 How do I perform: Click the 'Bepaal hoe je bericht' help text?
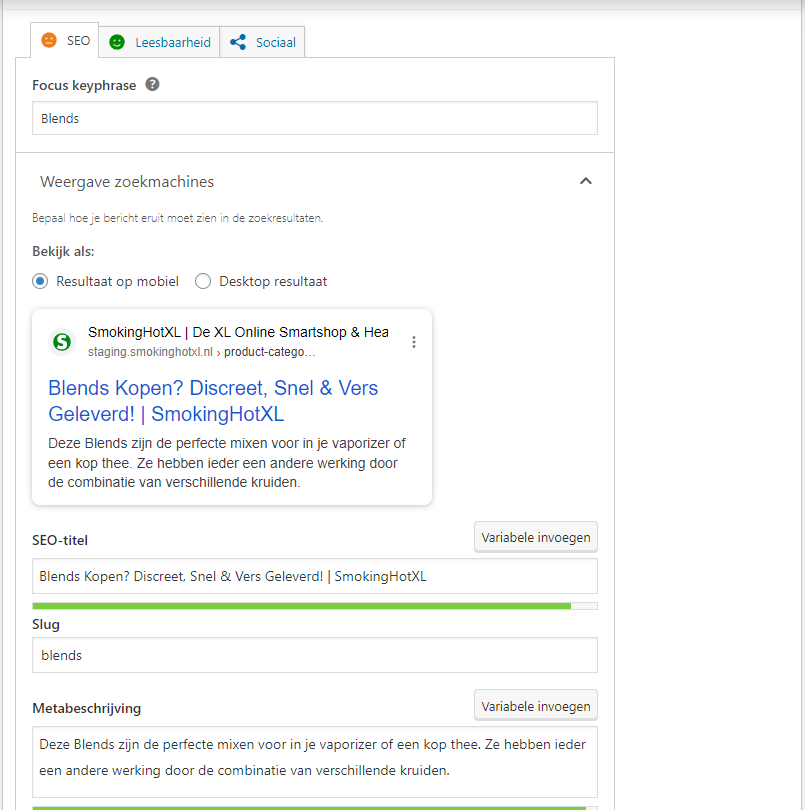[178, 218]
